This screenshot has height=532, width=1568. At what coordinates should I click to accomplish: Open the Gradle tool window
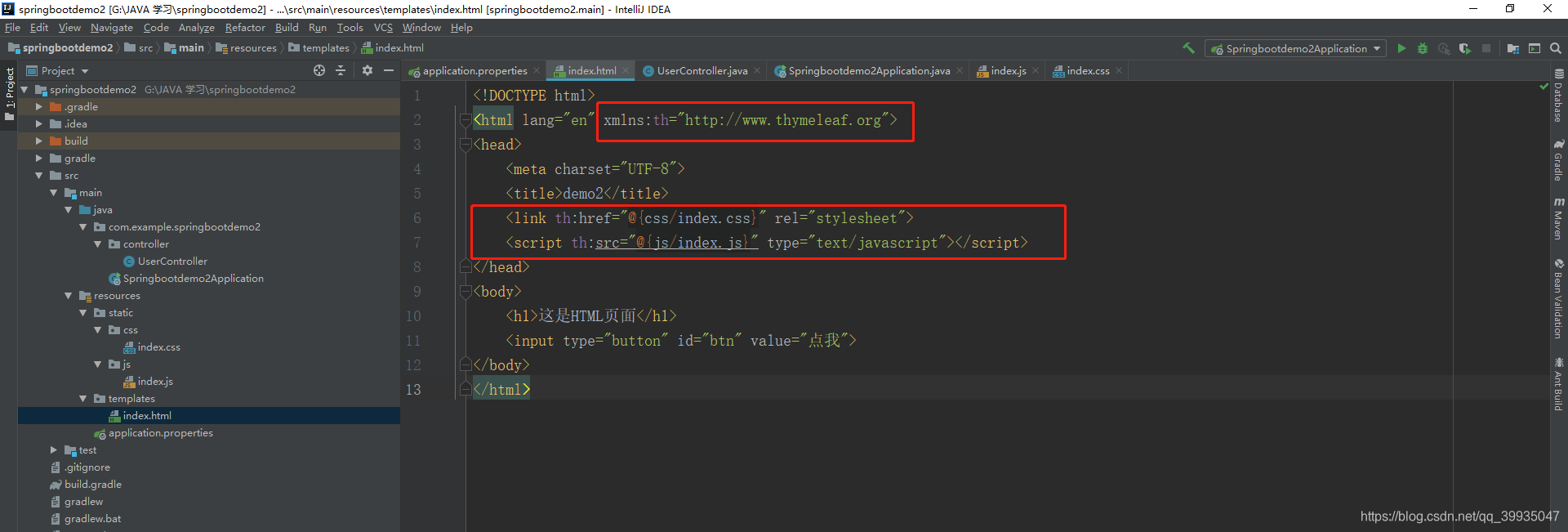click(1558, 160)
